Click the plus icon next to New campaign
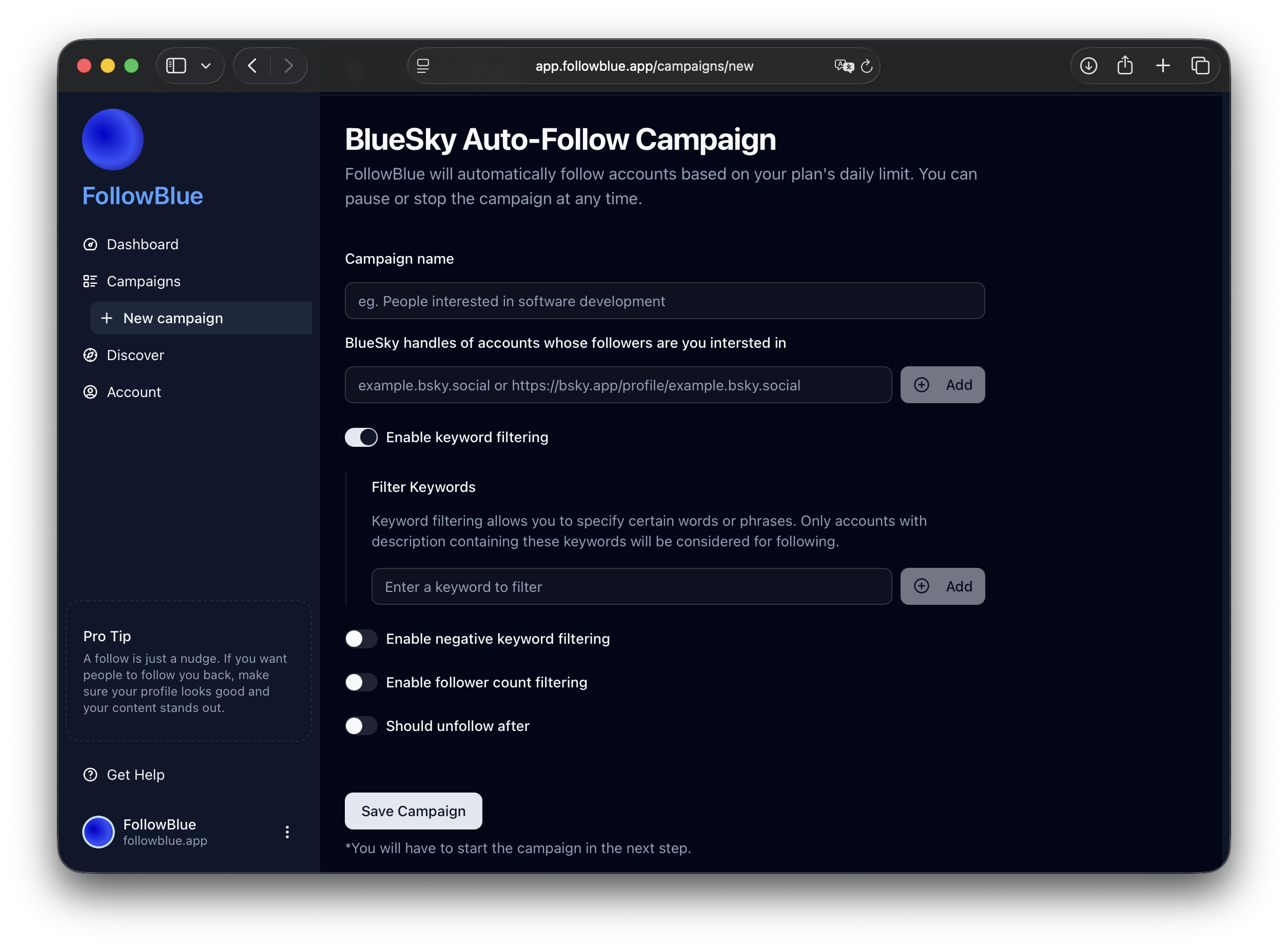1288x949 pixels. pyautogui.click(x=106, y=318)
